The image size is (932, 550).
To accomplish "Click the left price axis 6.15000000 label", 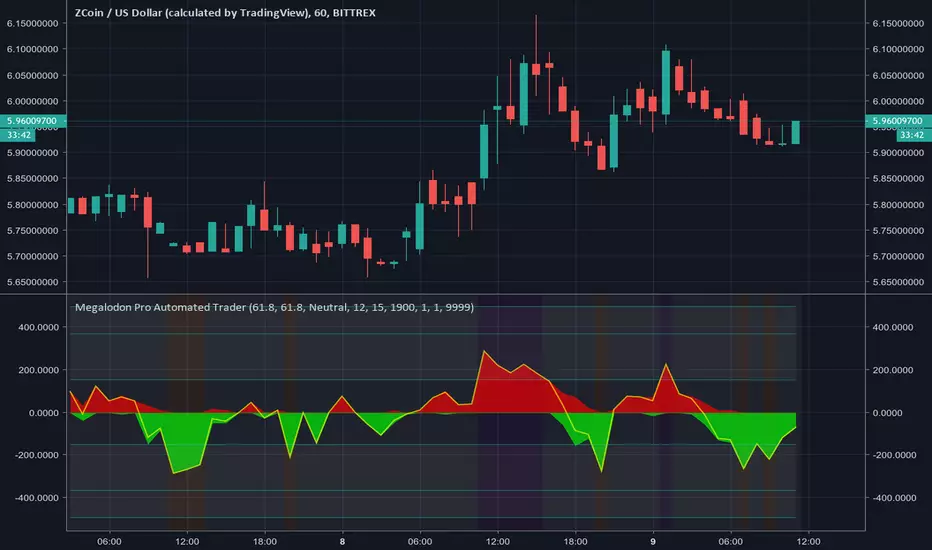I will [x=33, y=23].
